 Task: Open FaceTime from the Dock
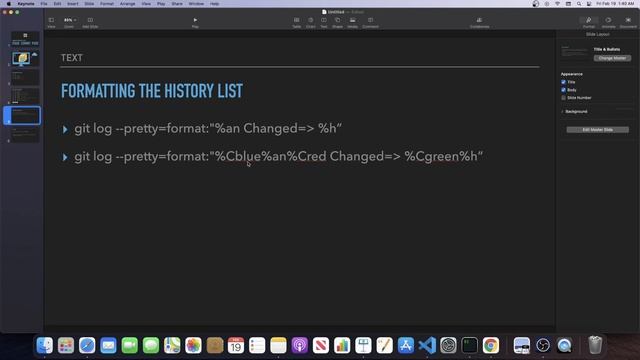point(130,345)
